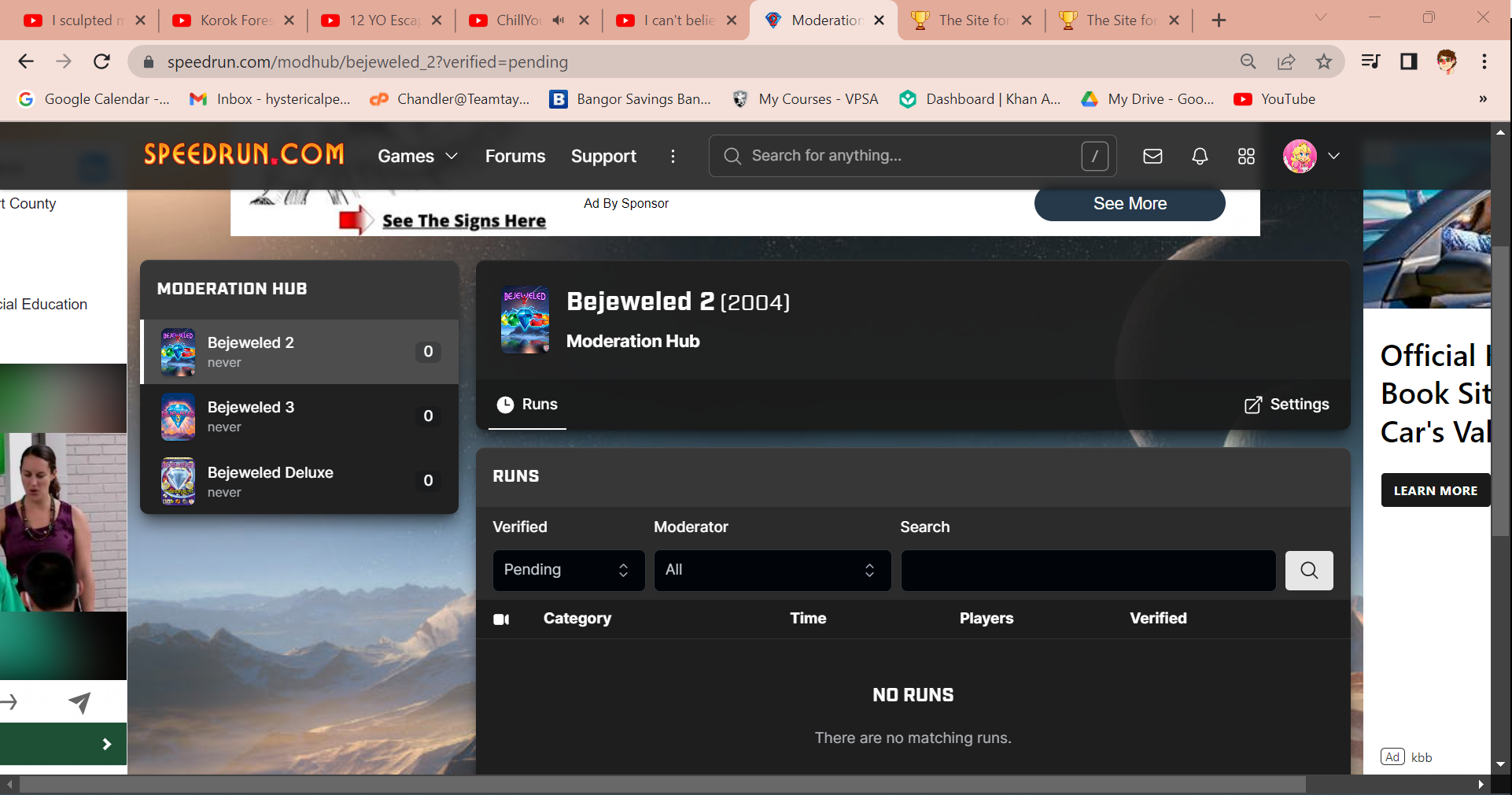Open the media control icon in toolbar
1512x795 pixels.
point(1370,61)
